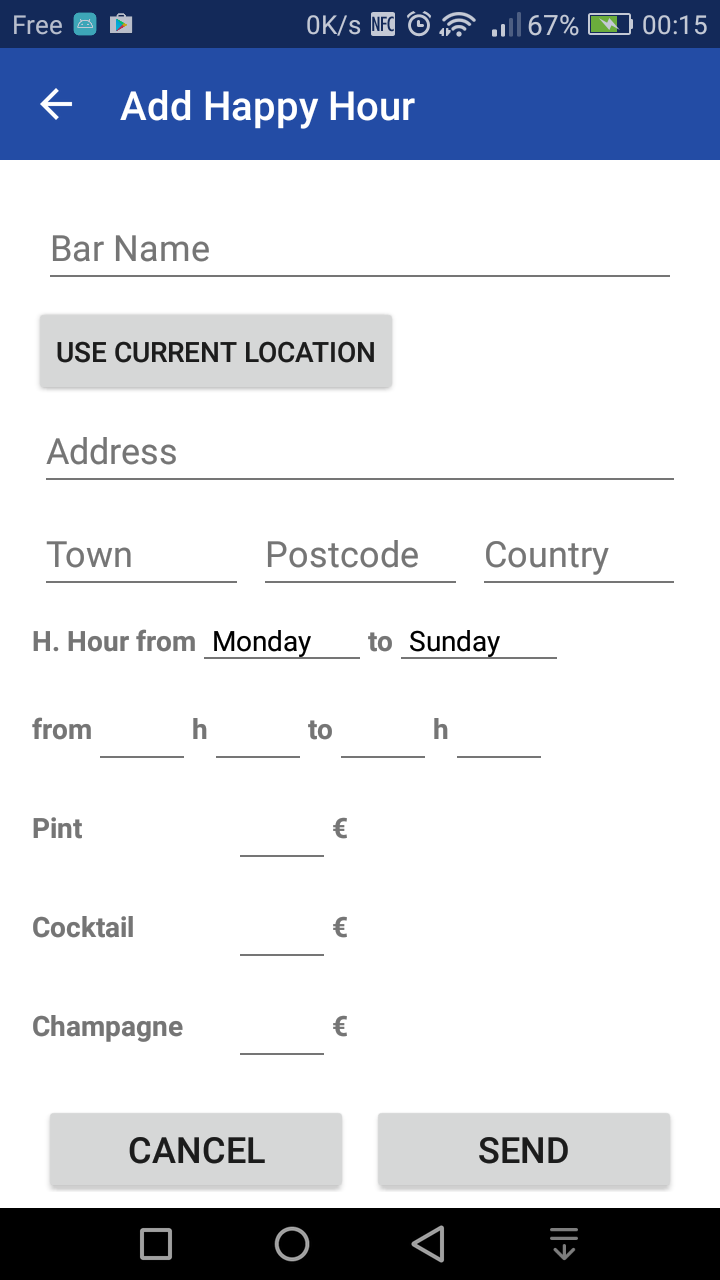This screenshot has height=1280, width=720.
Task: Select the Town text field
Action: click(x=141, y=555)
